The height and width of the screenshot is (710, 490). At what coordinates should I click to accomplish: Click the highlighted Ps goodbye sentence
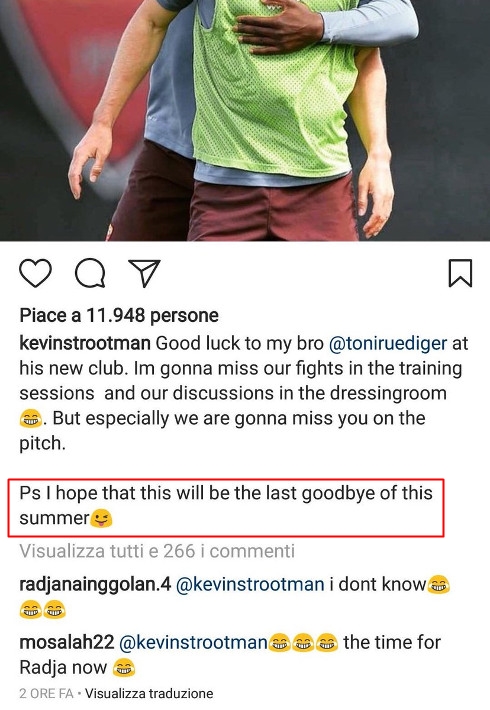click(226, 506)
